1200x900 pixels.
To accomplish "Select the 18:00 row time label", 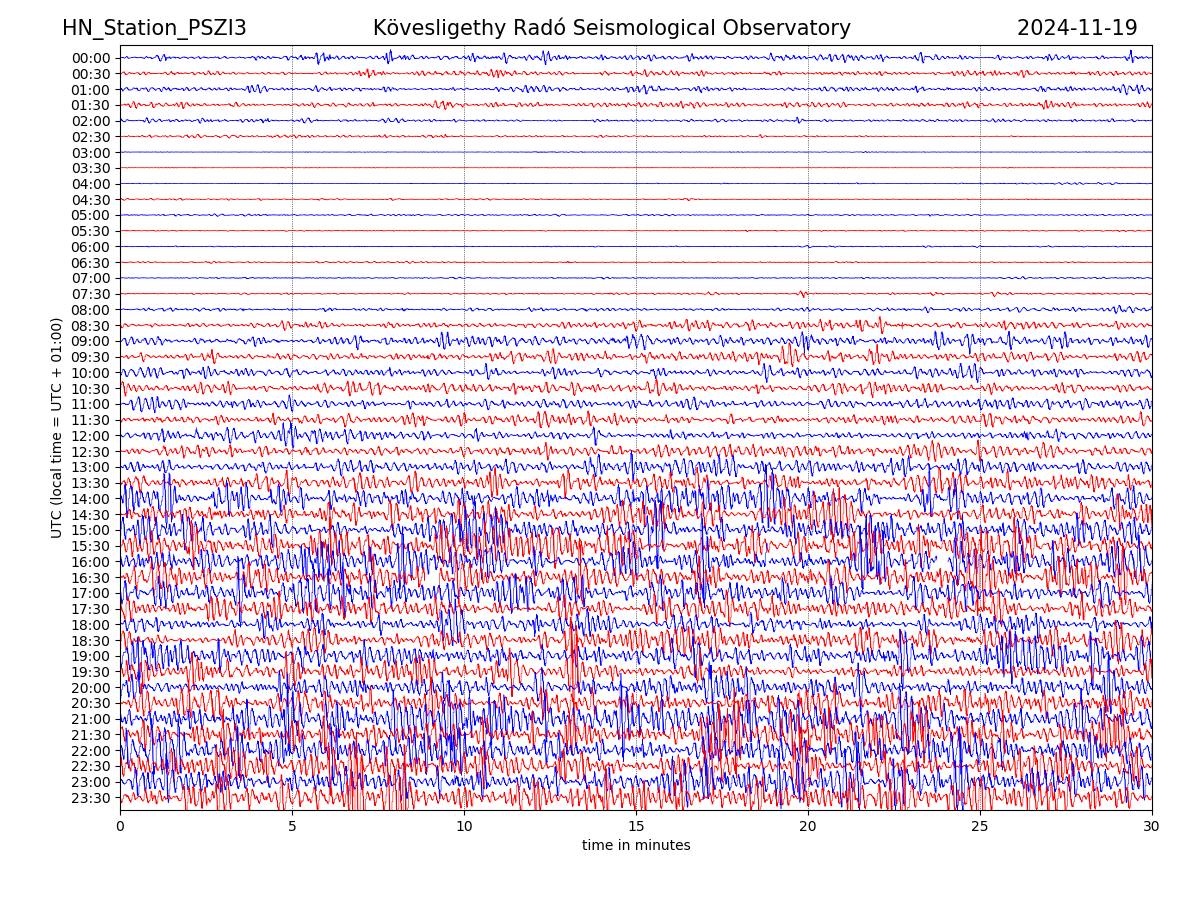I will click(x=91, y=625).
